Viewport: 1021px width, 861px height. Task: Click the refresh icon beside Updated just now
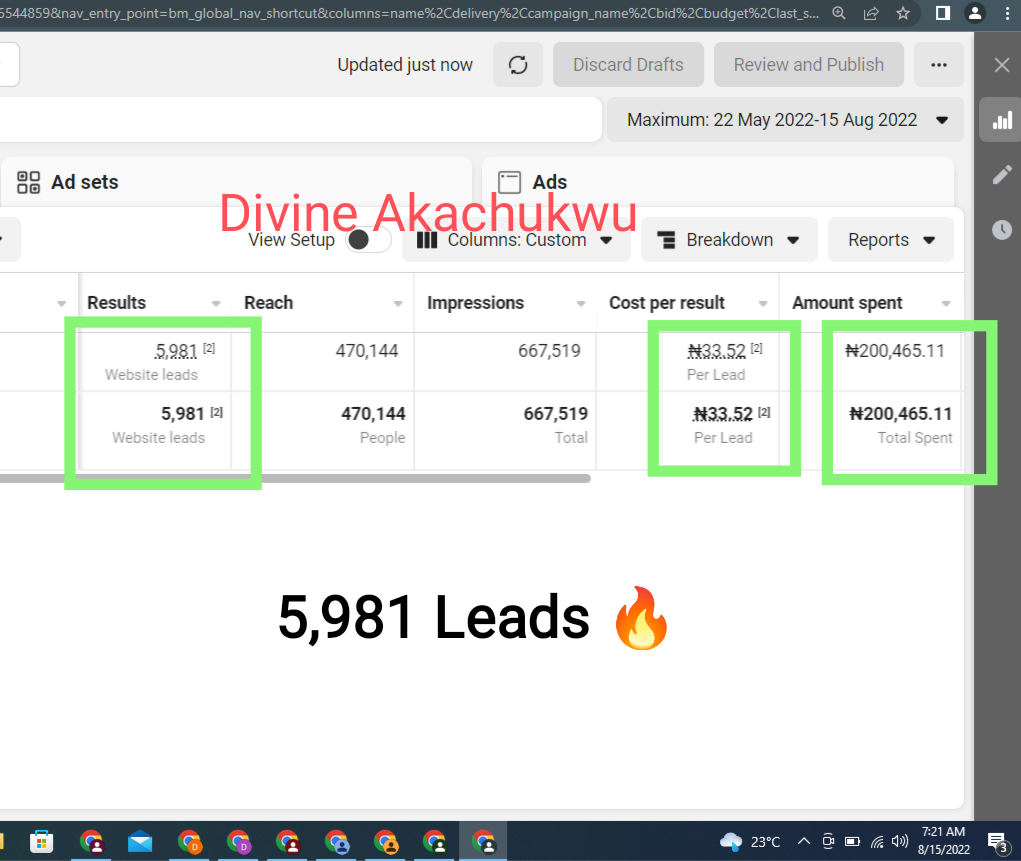tap(518, 65)
